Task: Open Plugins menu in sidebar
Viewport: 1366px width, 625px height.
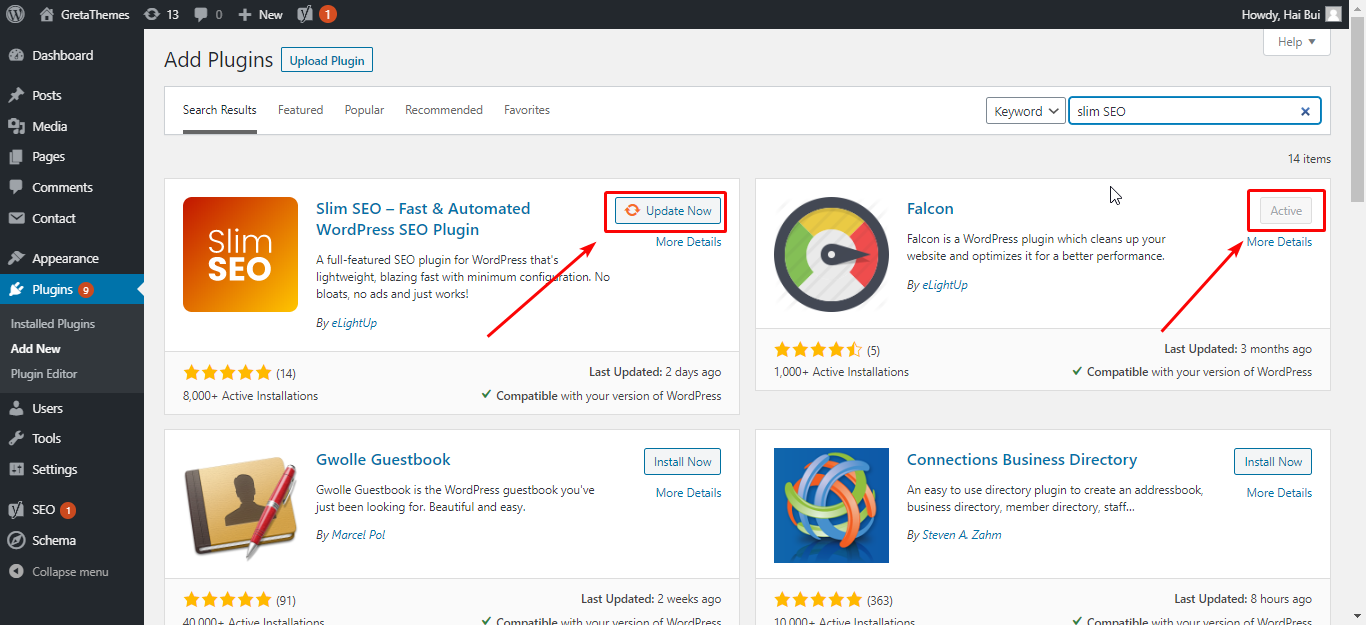Action: click(72, 289)
